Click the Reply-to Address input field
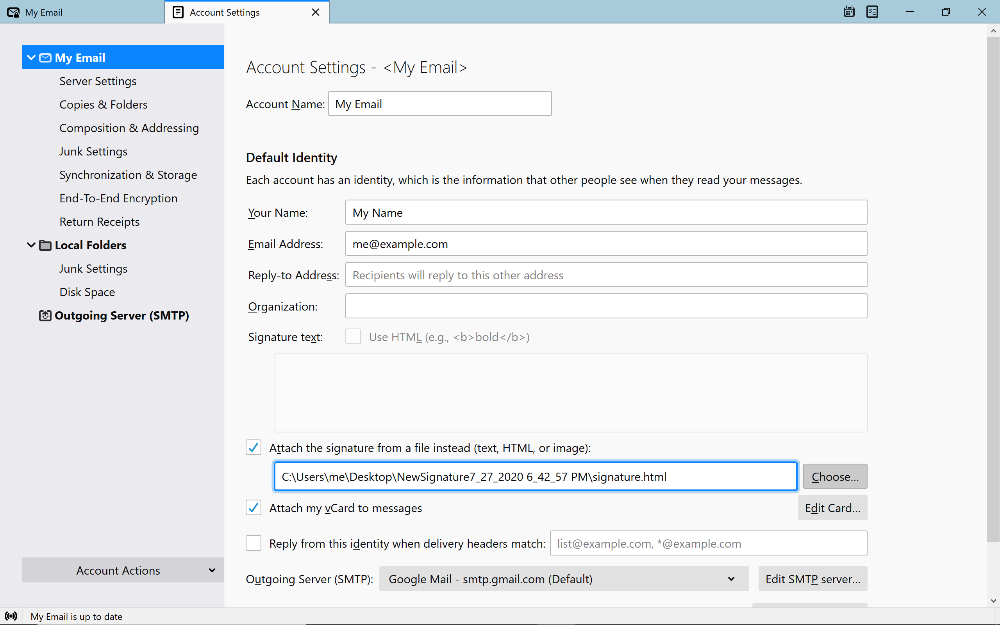The height and width of the screenshot is (625, 1000). pyautogui.click(x=606, y=275)
